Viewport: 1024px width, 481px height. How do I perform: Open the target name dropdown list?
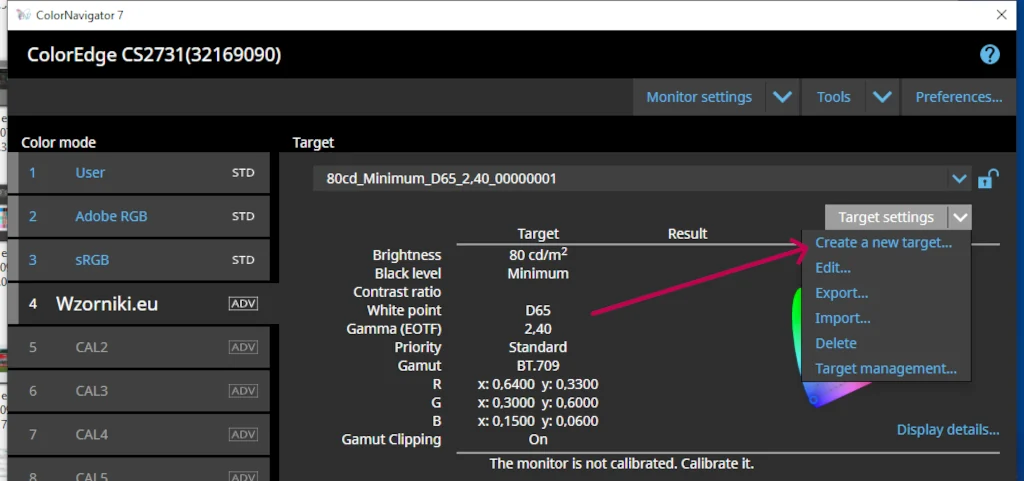tap(959, 179)
